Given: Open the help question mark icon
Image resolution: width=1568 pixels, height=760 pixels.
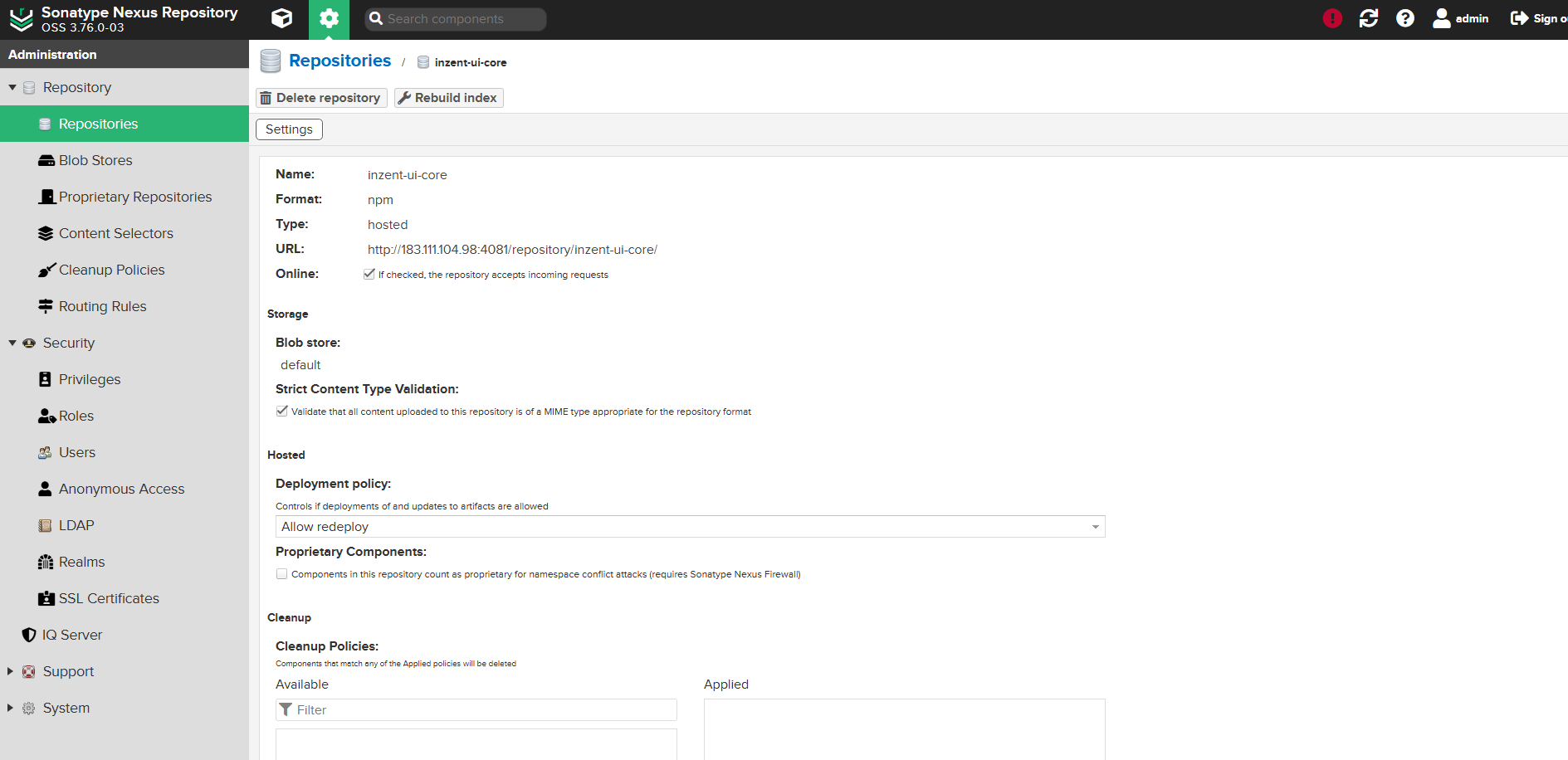Looking at the screenshot, I should click(1405, 17).
